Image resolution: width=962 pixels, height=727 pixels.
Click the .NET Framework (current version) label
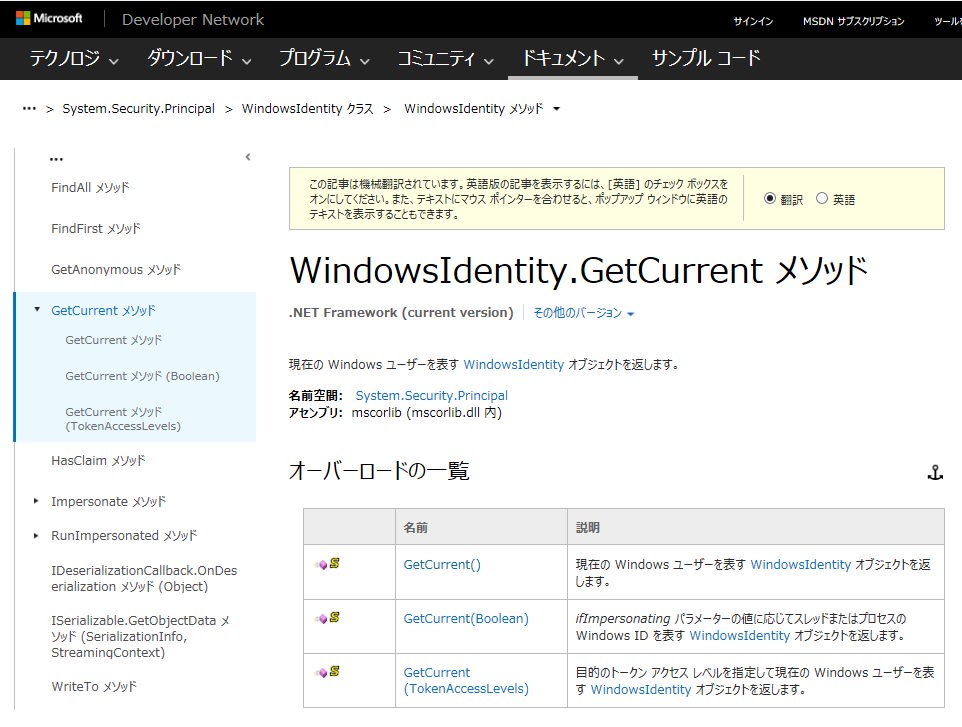coord(401,313)
